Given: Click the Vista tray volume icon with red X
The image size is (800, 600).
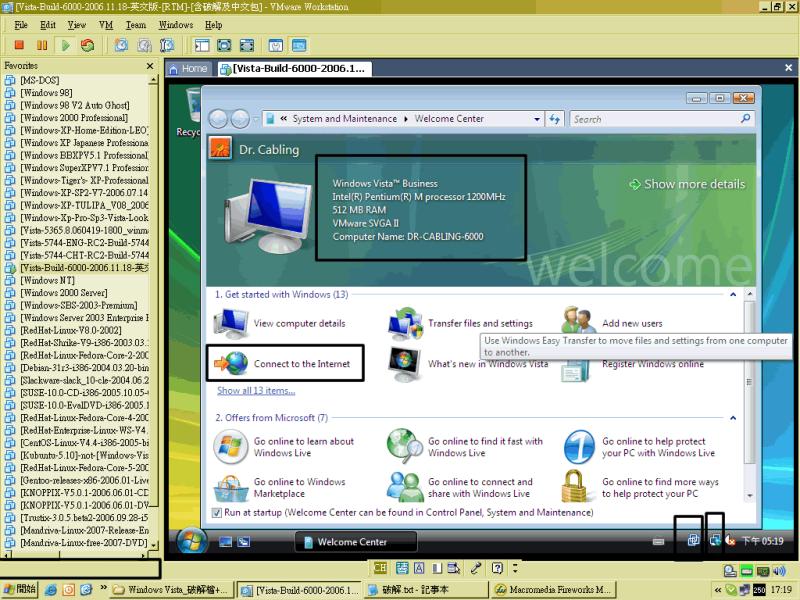Looking at the screenshot, I should [730, 541].
